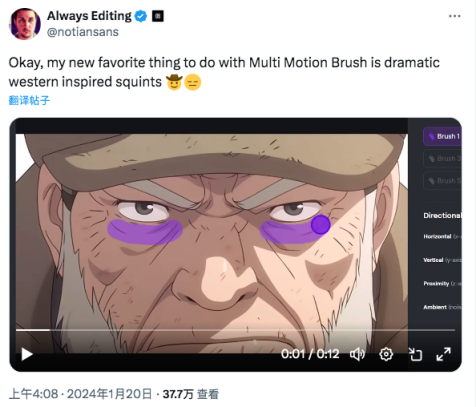Seek along the video progress bar

[x=235, y=330]
